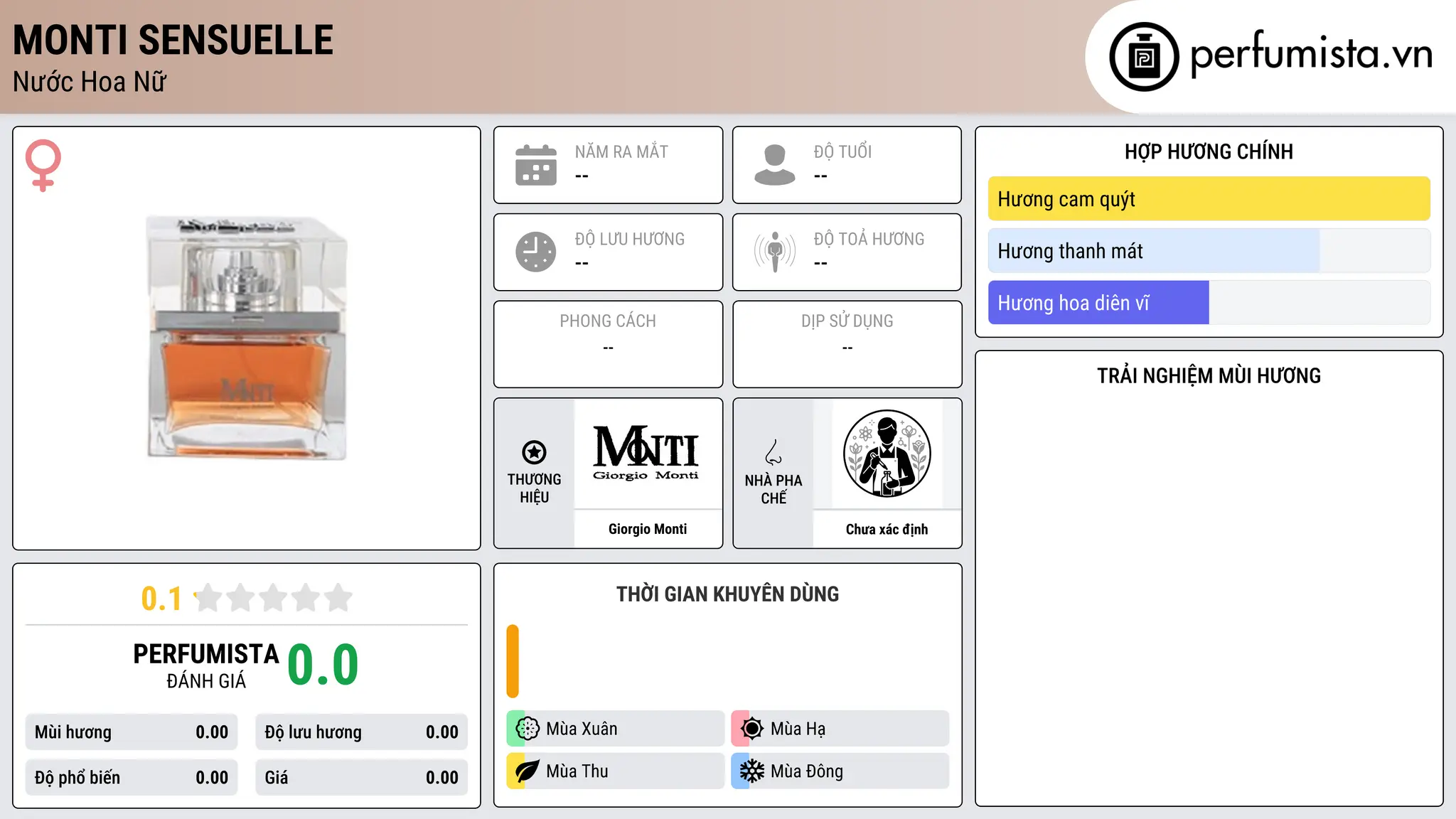Click the star badge icon above Thương hiệu

tap(534, 452)
